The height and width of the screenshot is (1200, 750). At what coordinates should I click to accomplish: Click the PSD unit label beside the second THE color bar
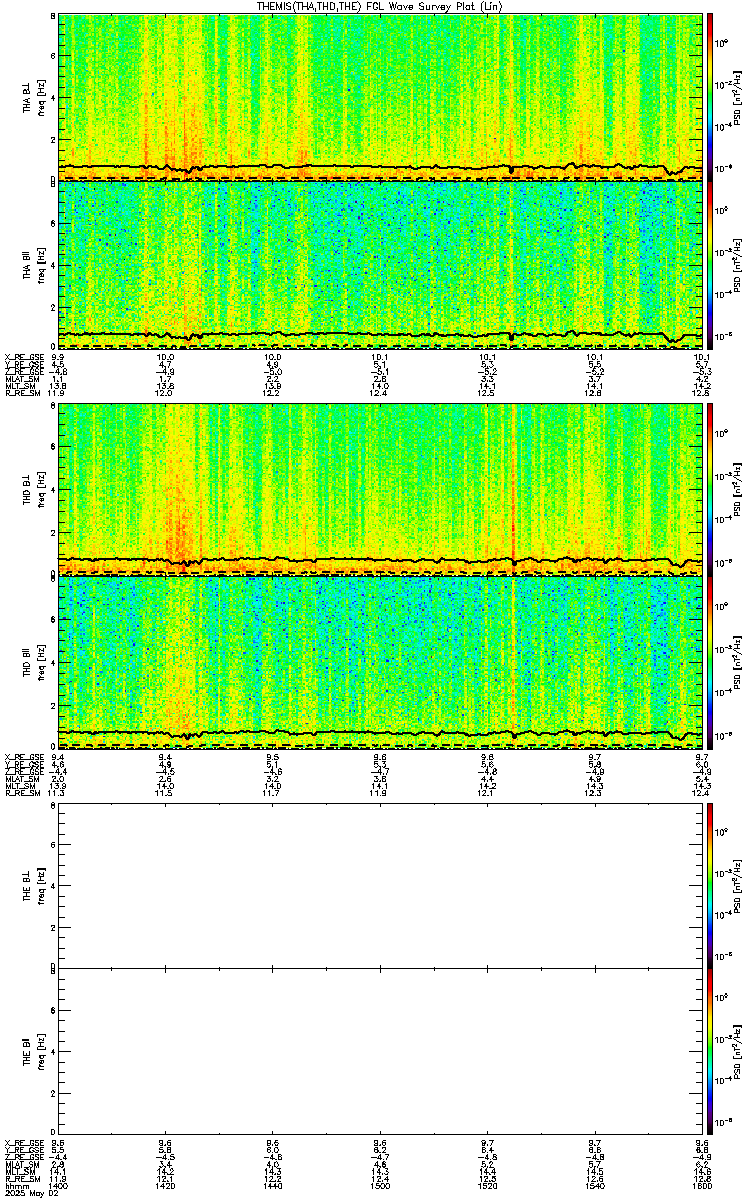click(737, 1052)
